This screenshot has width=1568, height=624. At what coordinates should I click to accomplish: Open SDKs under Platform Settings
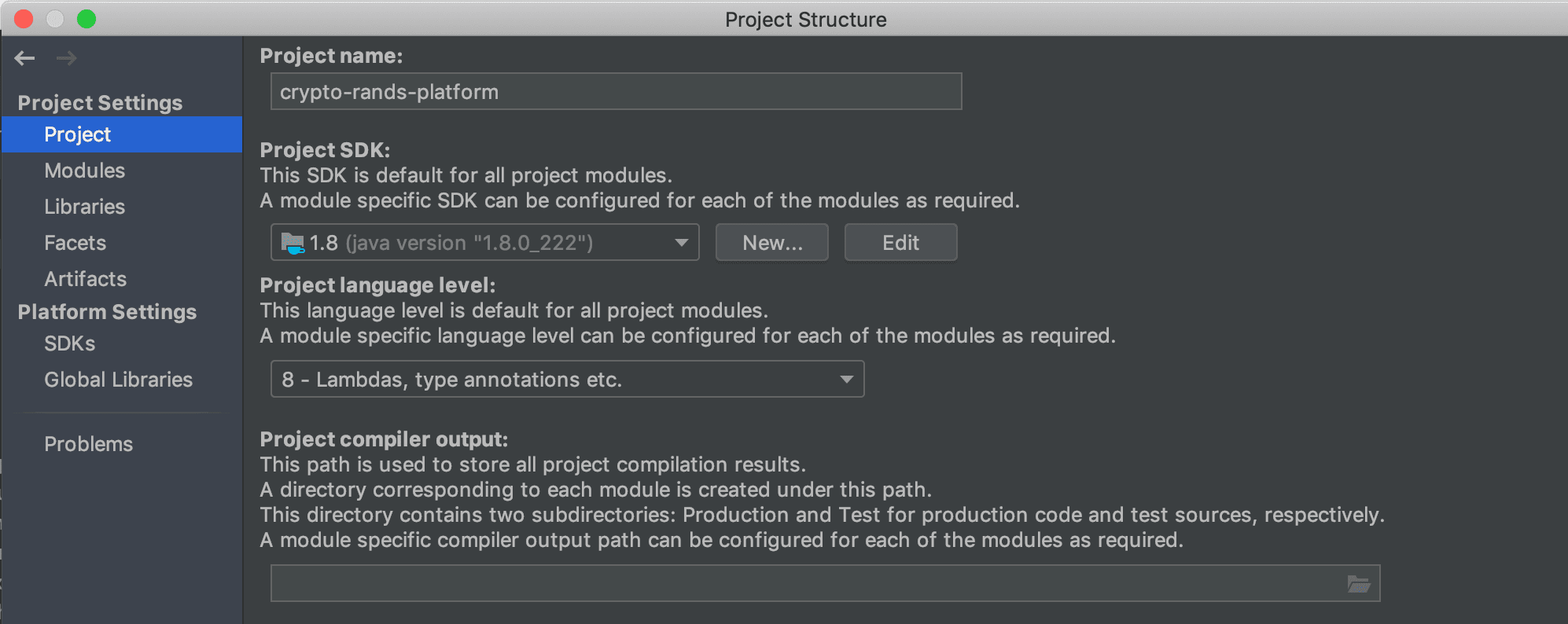[x=70, y=343]
